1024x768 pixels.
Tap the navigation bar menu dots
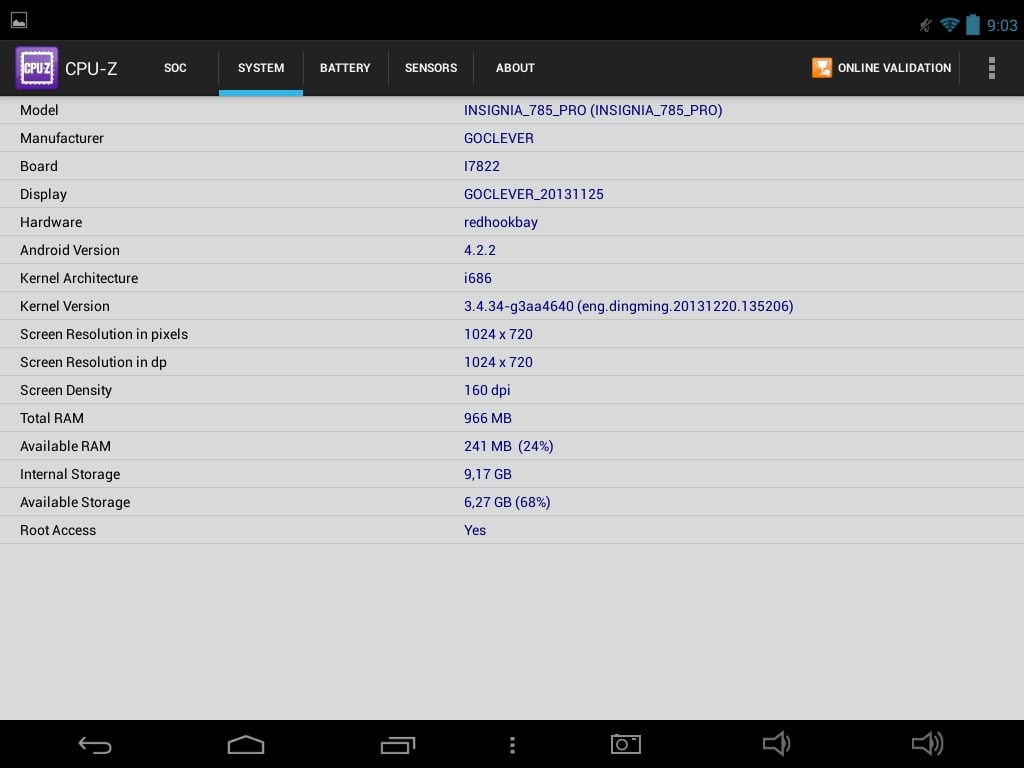tap(513, 745)
